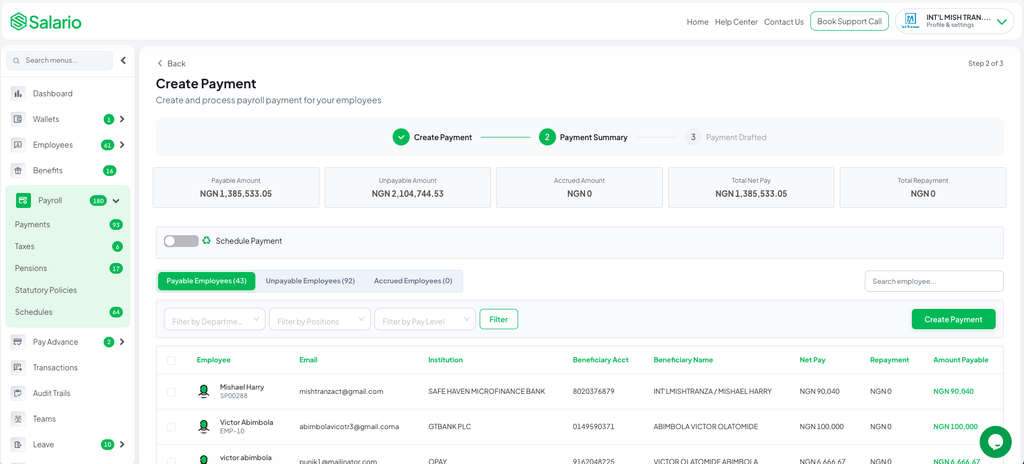Click in the Search menus field
Screen dimensions: 1024x464
click(x=59, y=60)
